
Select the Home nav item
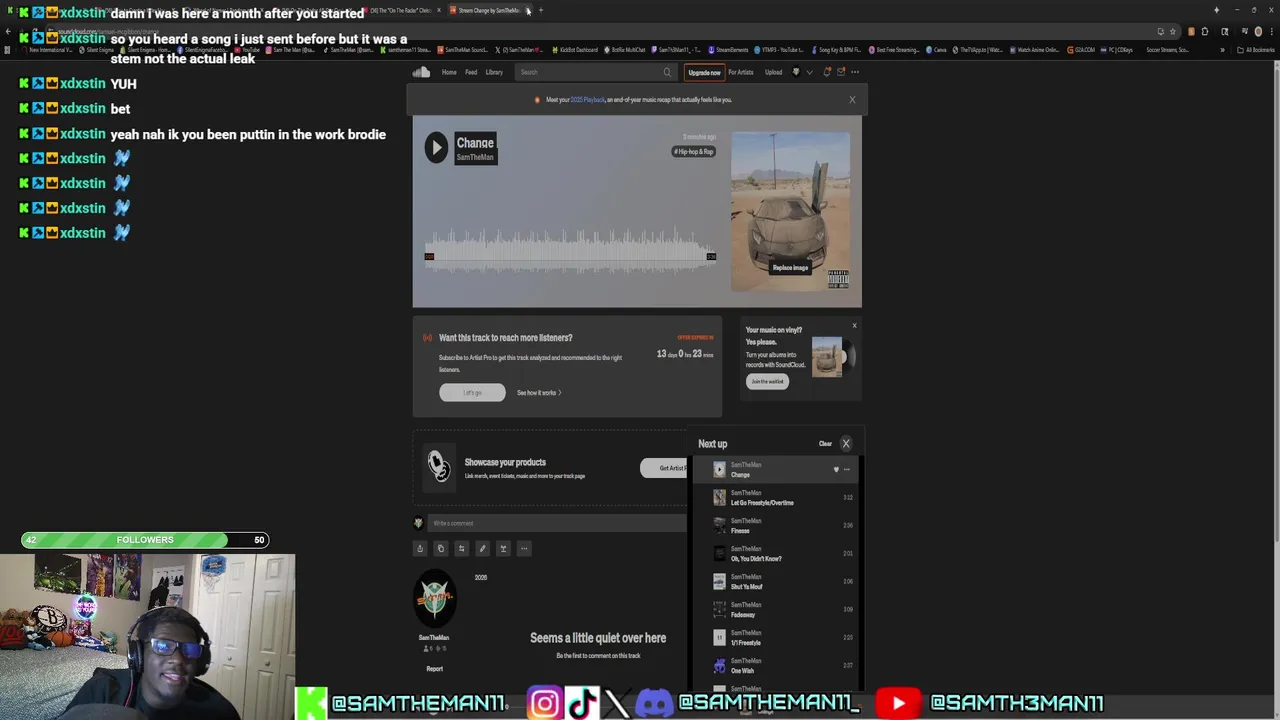pos(449,72)
